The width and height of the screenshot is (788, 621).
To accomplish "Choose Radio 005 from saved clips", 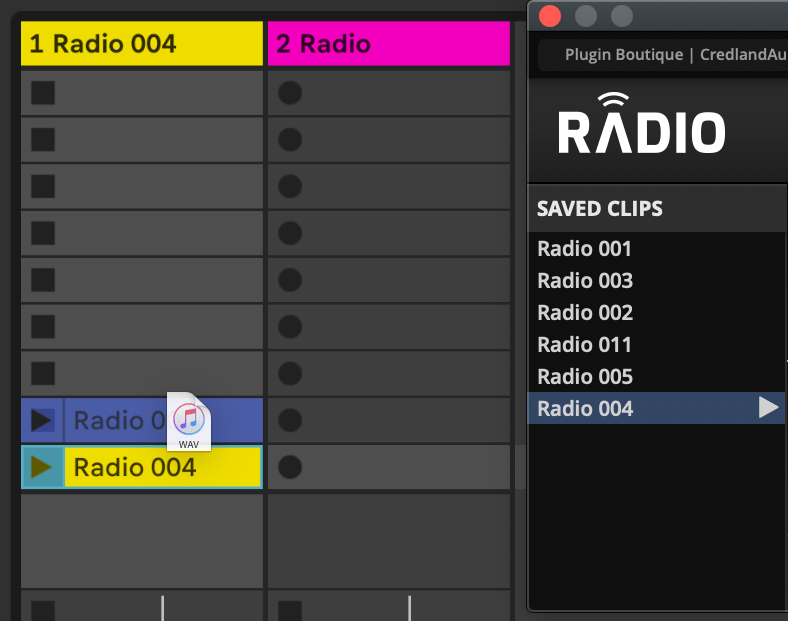I will [585, 377].
